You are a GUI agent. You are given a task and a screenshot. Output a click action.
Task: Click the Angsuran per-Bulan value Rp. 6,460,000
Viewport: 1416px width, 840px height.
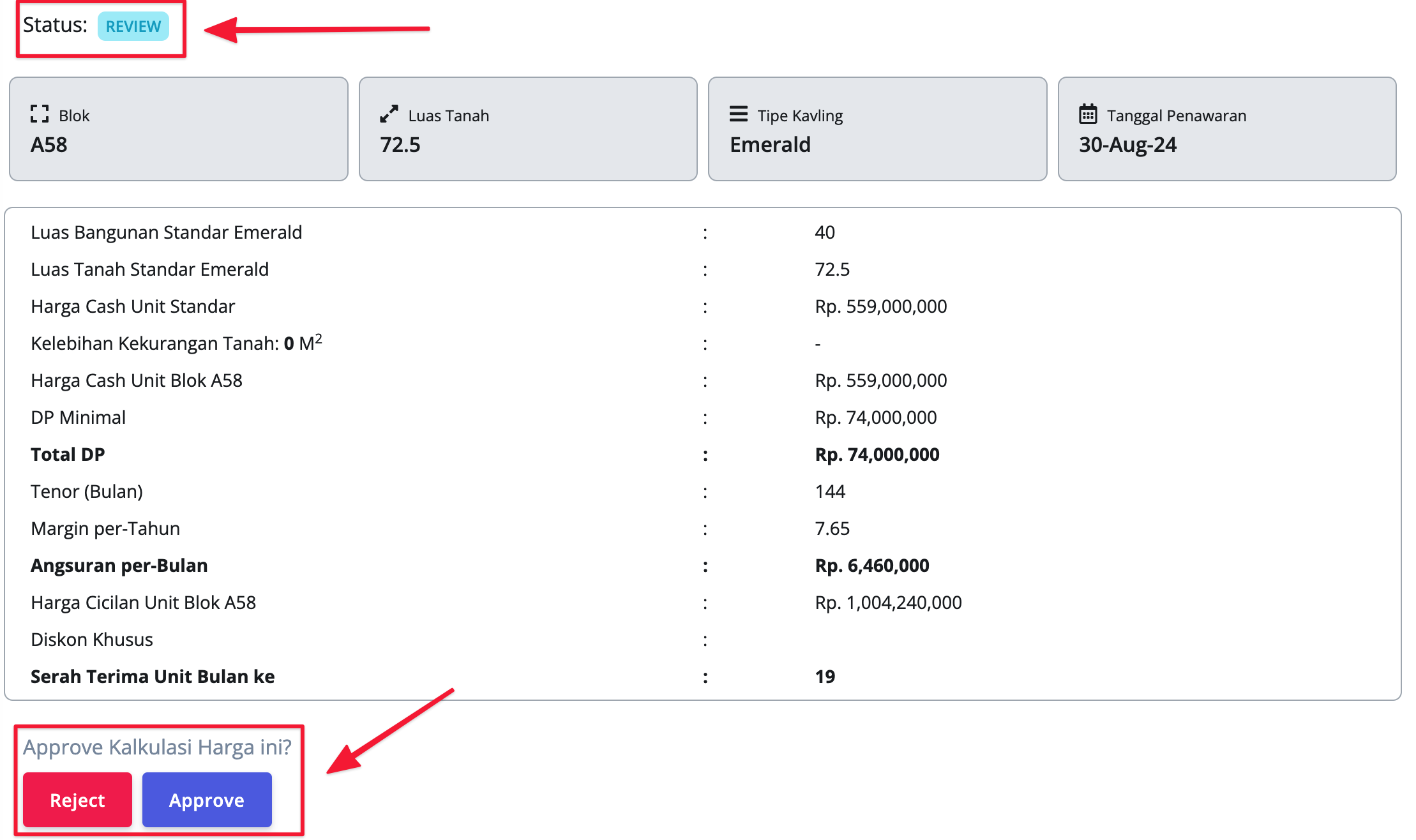(871, 566)
